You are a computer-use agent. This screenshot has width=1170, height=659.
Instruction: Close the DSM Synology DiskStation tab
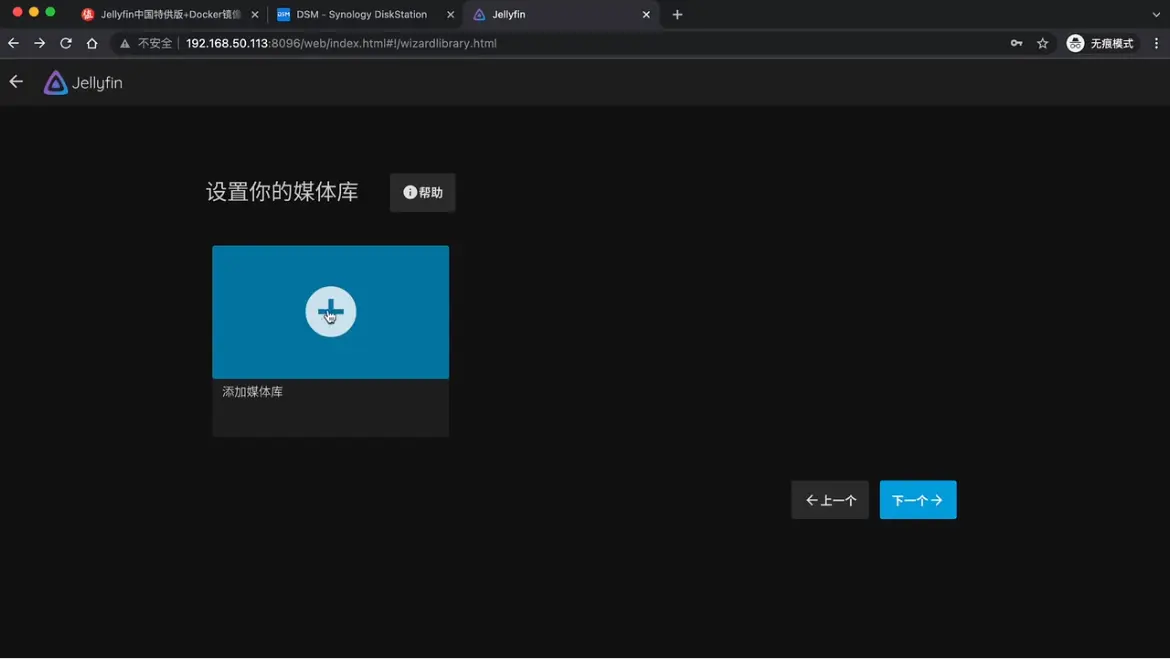point(450,15)
